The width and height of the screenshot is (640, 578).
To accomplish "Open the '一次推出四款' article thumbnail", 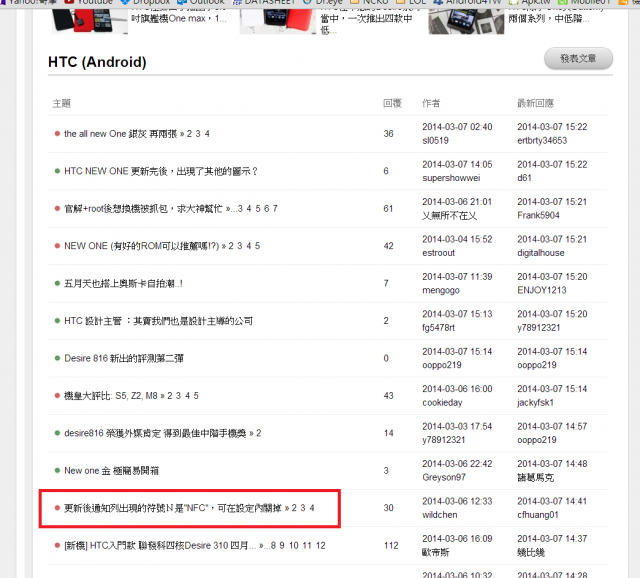I will click(278, 21).
